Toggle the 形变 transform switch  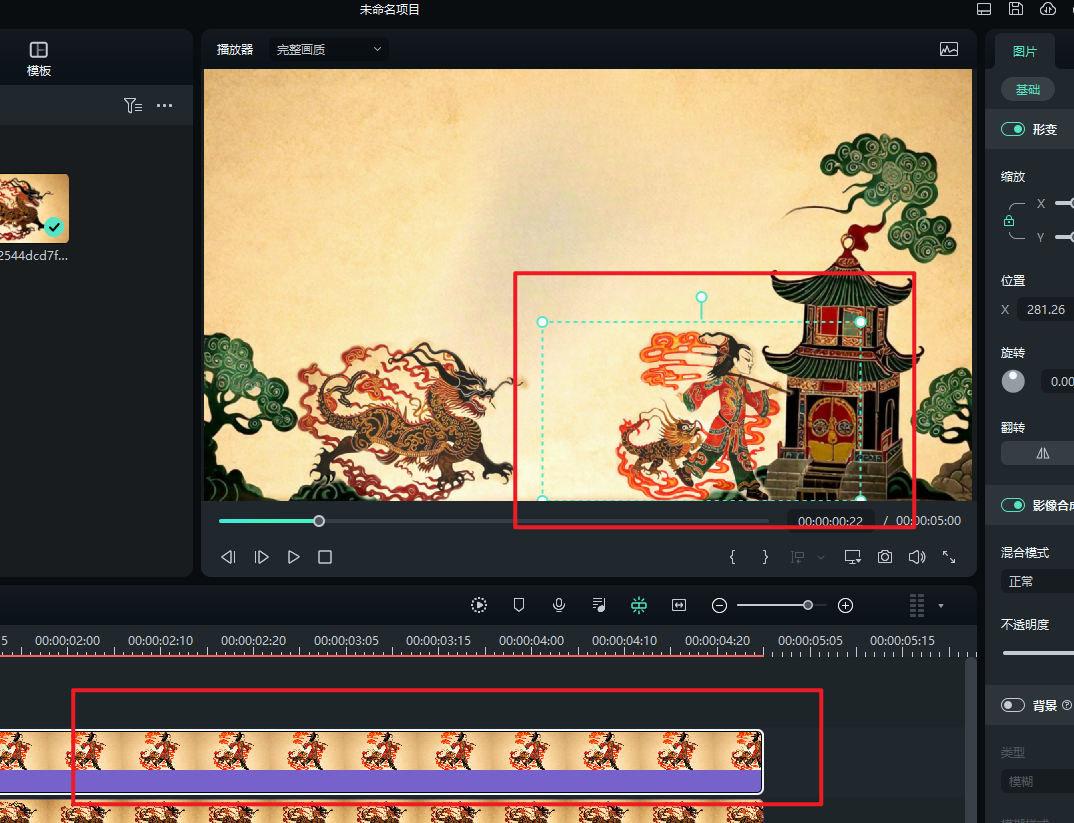coord(1013,129)
